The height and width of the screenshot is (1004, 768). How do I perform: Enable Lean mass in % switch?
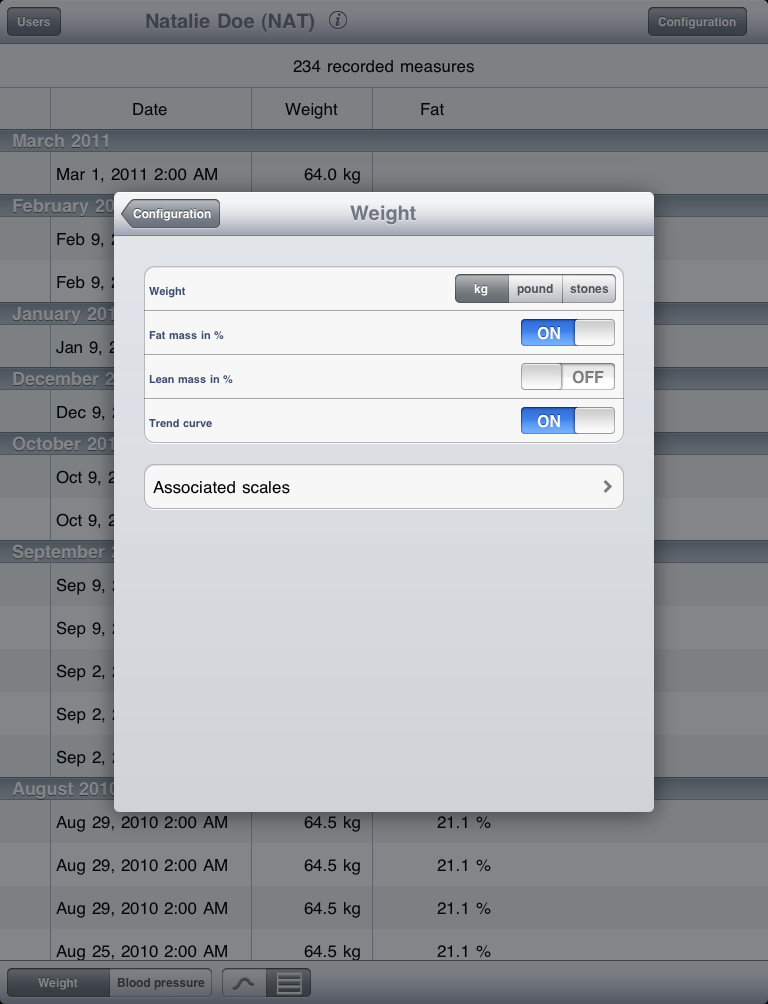coord(568,377)
